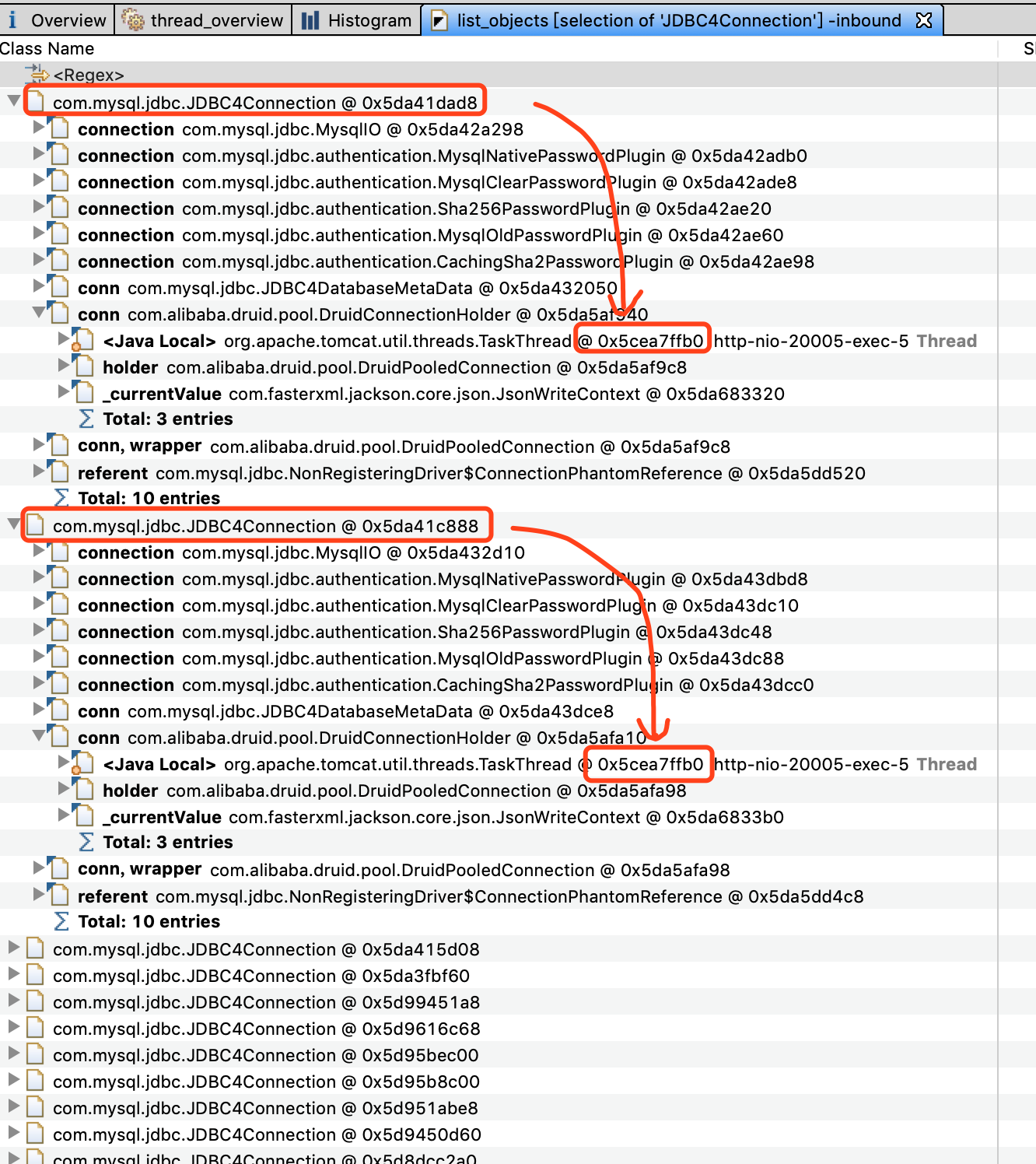
Task: Click icon of JDBC4DatabaseMetaData @ 0x5da43dce8
Action: [58, 711]
